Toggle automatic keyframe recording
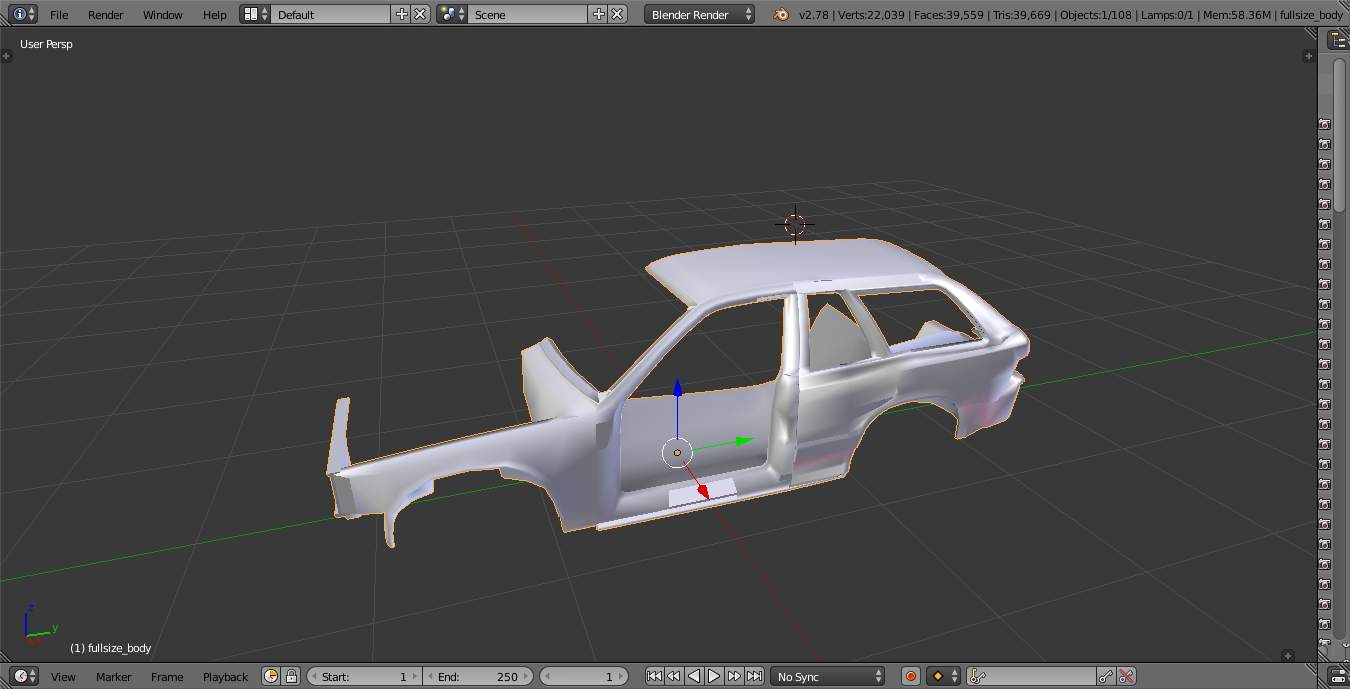Screen dimensions: 1350x689 coord(910,676)
